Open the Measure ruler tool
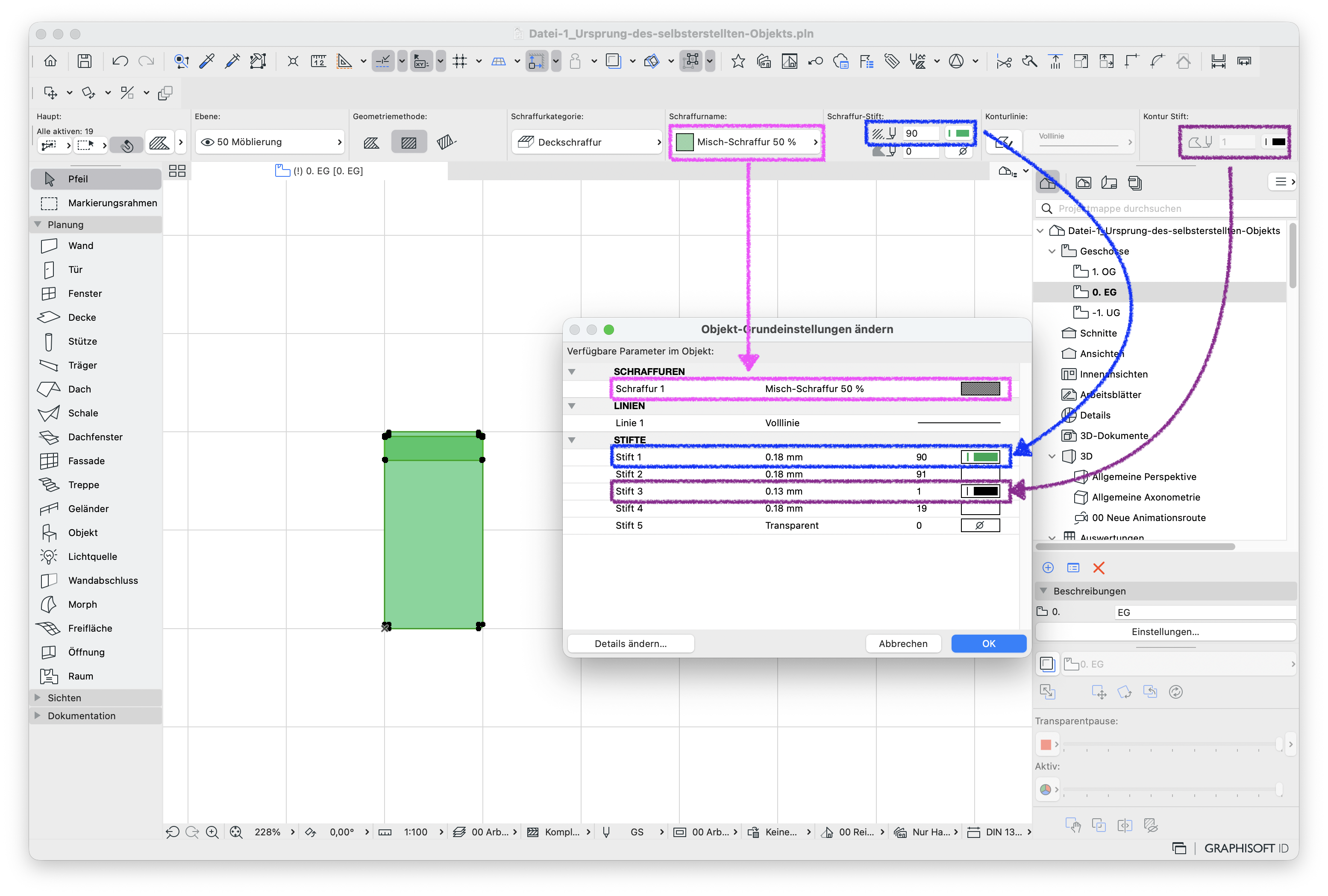This screenshot has width=1328, height=896. tap(318, 61)
